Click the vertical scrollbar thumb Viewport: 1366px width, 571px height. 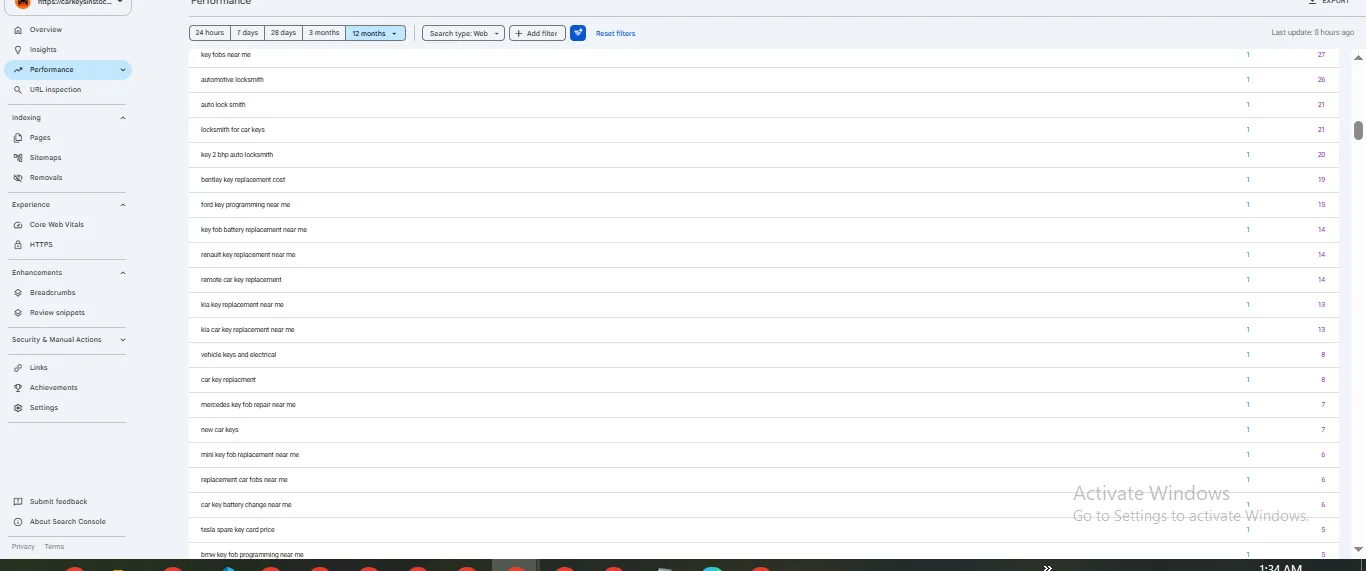1359,131
